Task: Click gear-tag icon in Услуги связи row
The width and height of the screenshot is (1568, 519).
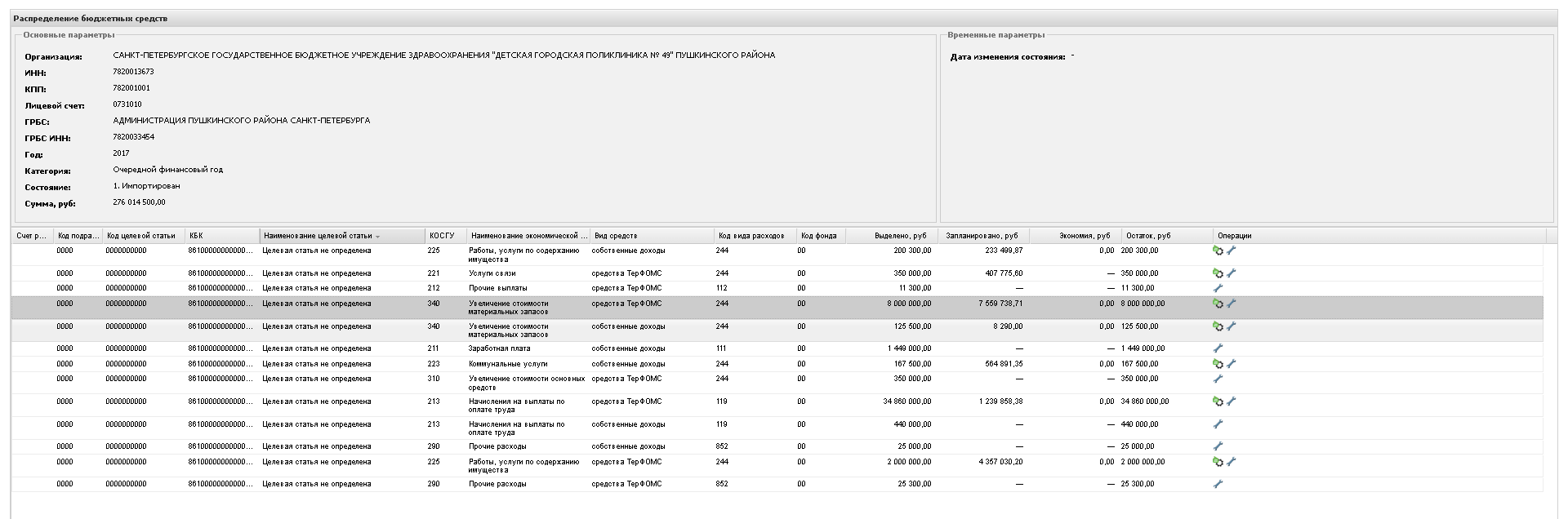Action: point(1218,273)
